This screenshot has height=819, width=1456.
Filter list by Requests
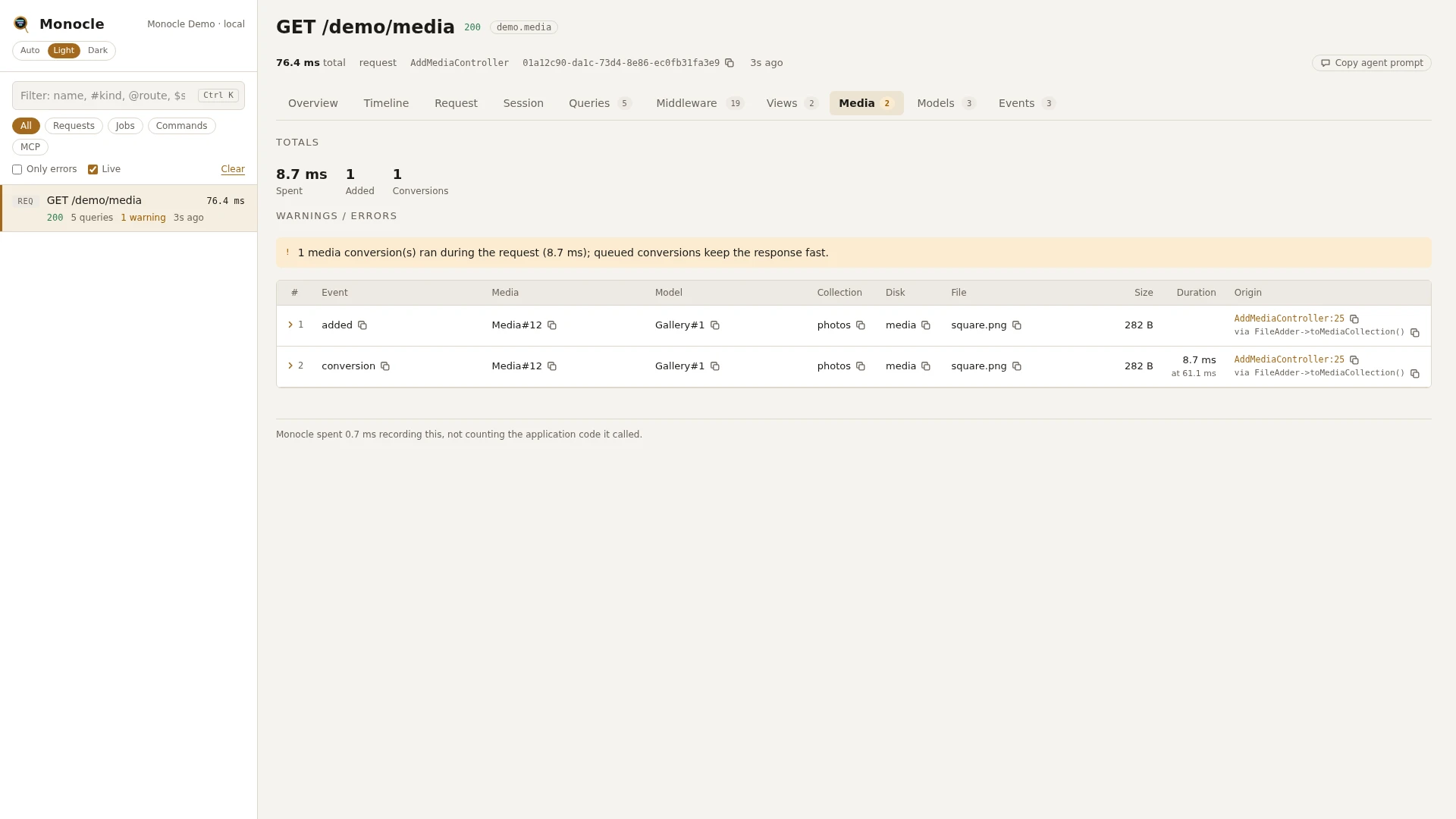pyautogui.click(x=74, y=126)
